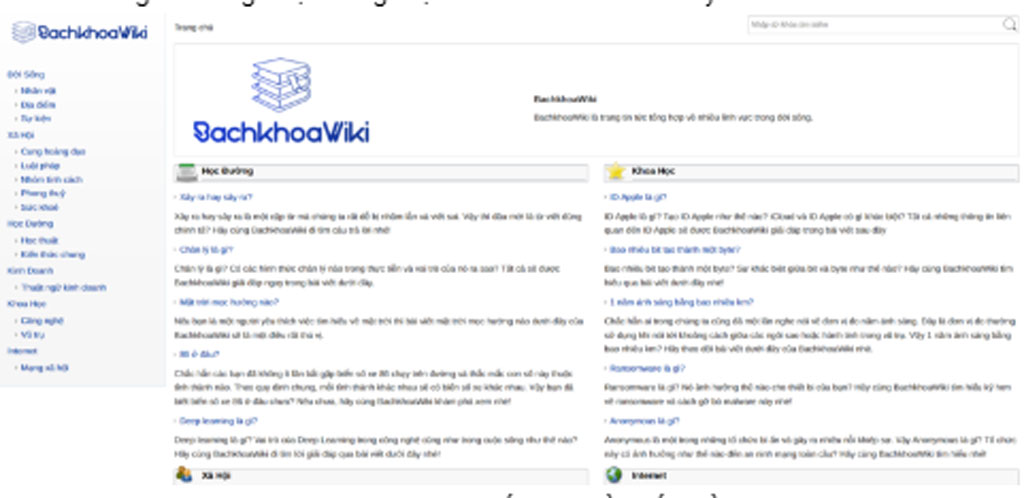1024x498 pixels.
Task: Open the 'Bao nhiêu bit tạo thành một byte?' article
Action: click(675, 249)
